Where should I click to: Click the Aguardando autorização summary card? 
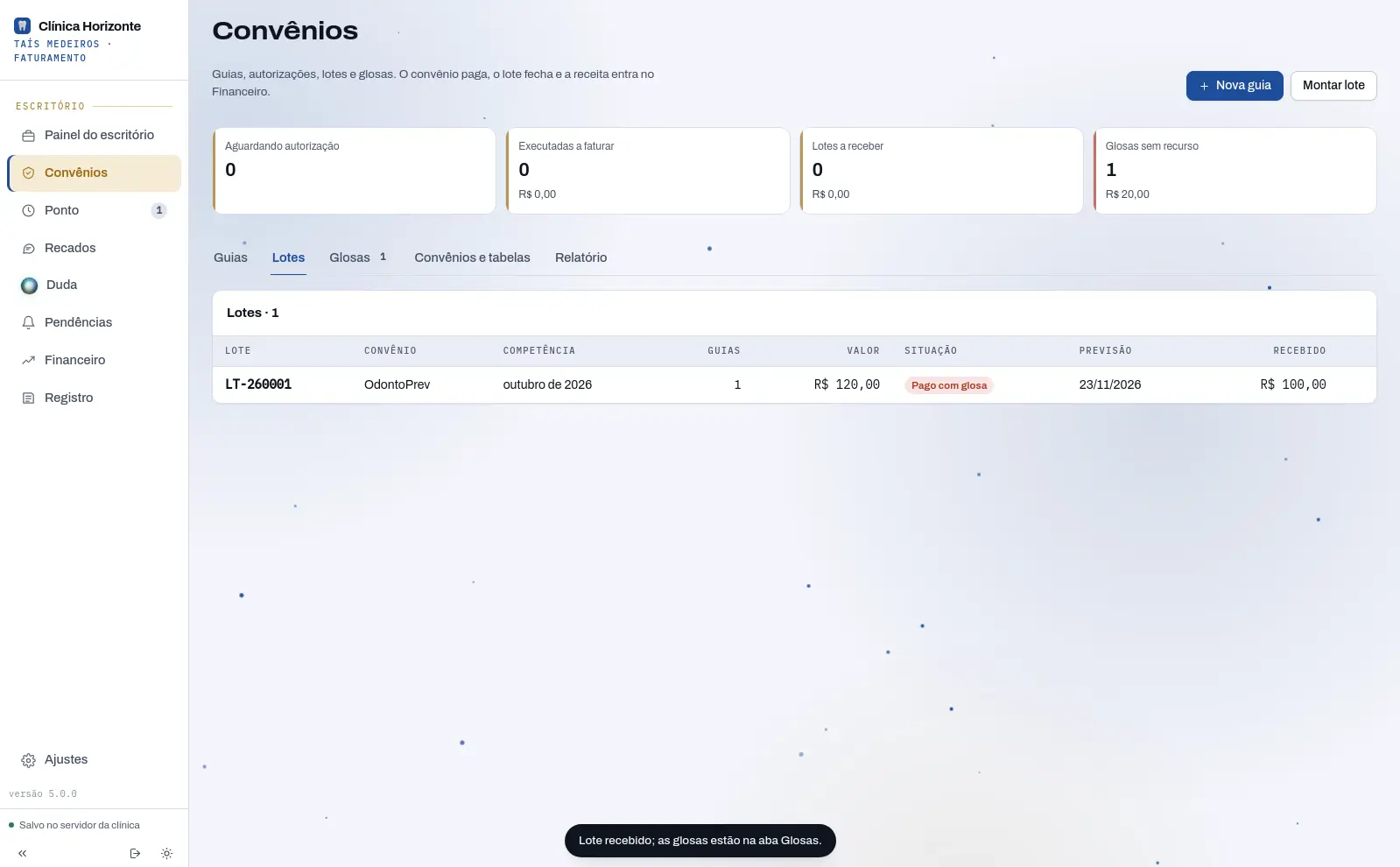(x=354, y=171)
